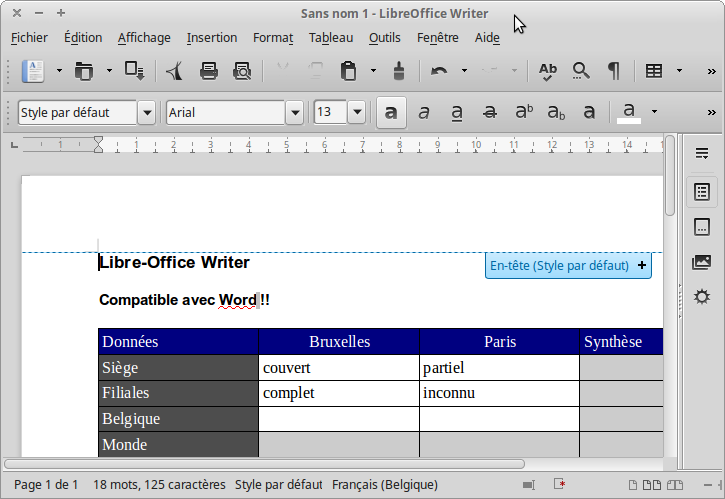Expand the paragraph style dropdown
Image resolution: width=725 pixels, height=499 pixels.
tap(147, 112)
